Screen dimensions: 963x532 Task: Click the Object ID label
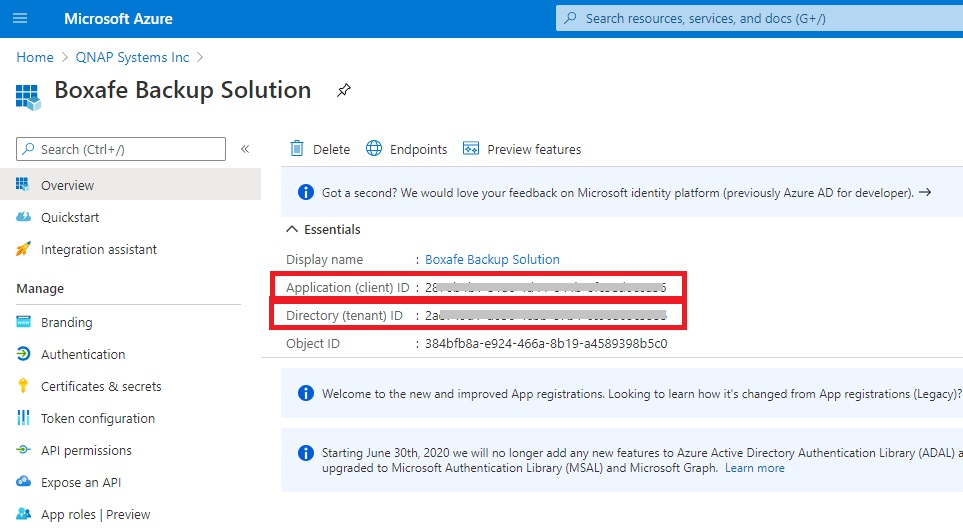(313, 343)
